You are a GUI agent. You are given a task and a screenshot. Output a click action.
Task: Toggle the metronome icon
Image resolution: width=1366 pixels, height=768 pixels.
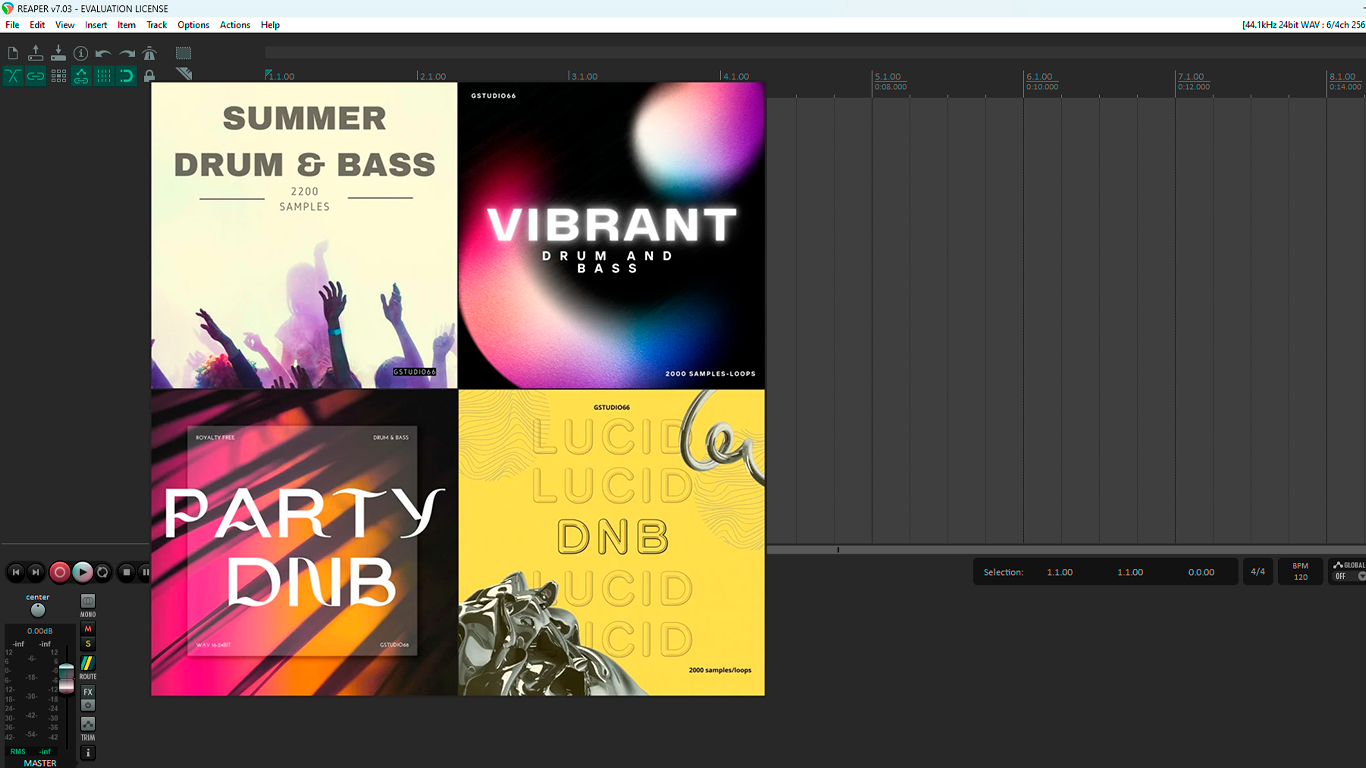point(149,53)
